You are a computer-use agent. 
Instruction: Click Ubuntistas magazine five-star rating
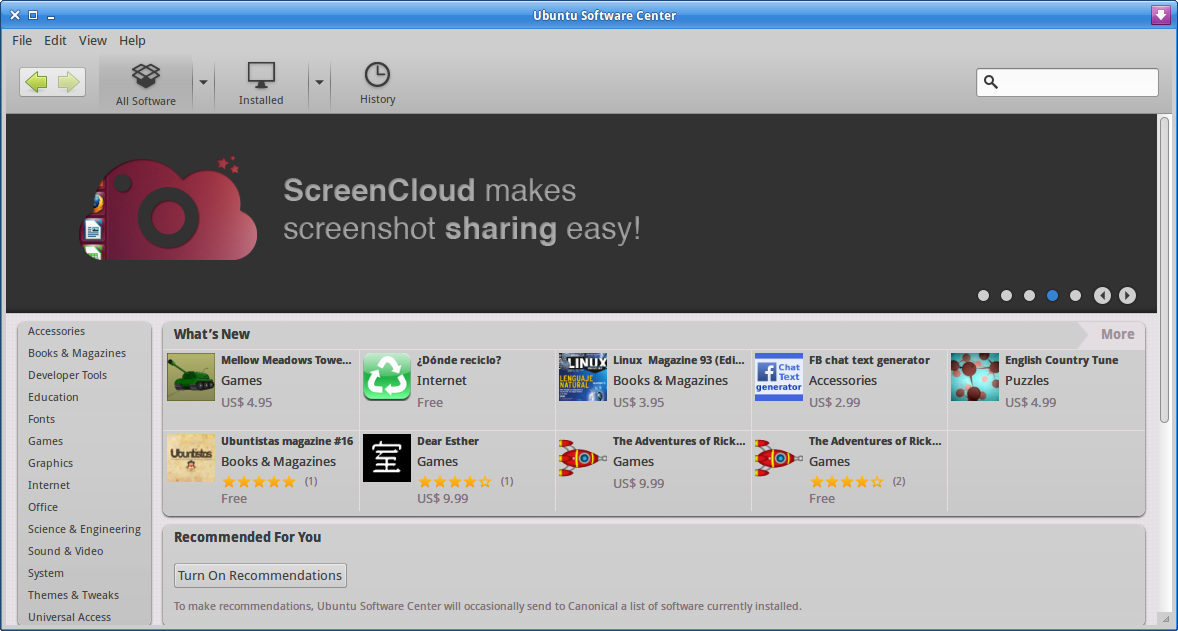tap(258, 482)
